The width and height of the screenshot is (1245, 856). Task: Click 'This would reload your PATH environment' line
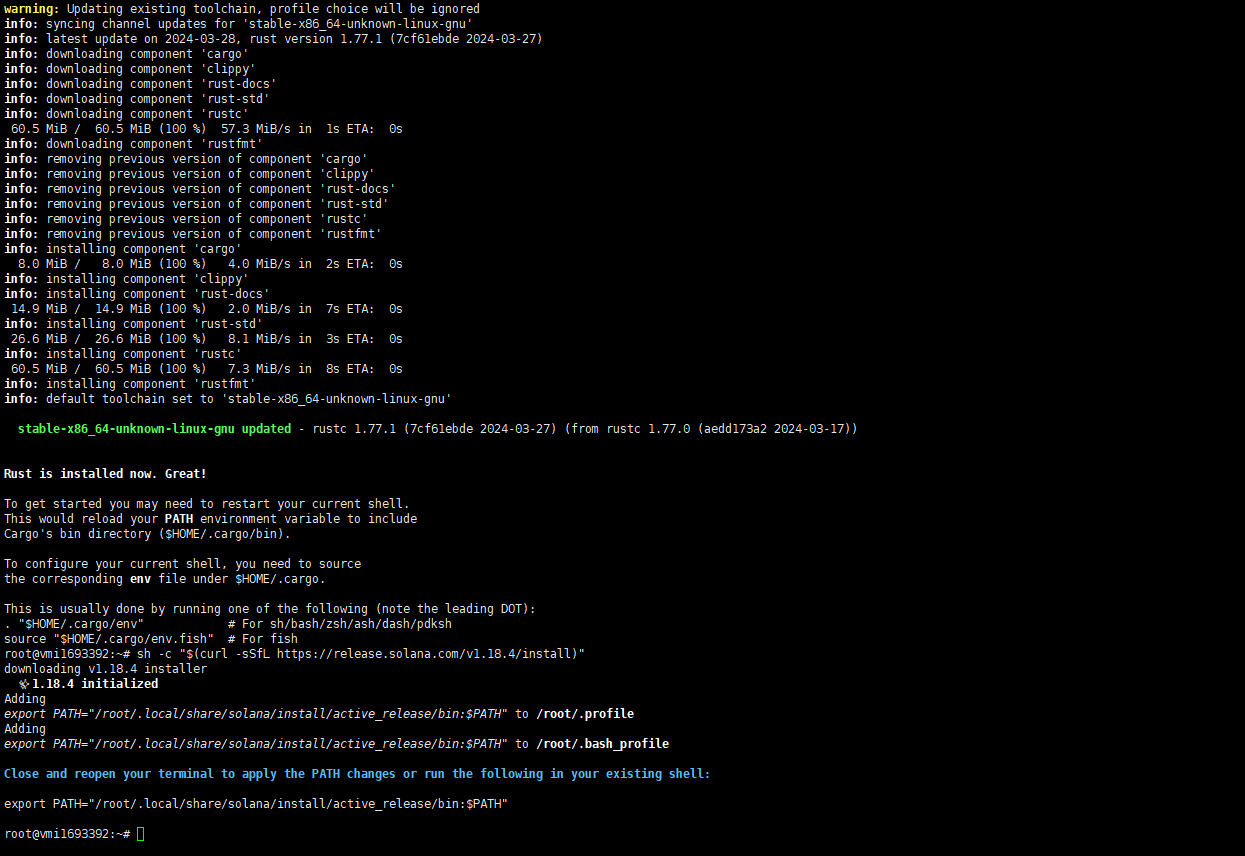tap(210, 519)
